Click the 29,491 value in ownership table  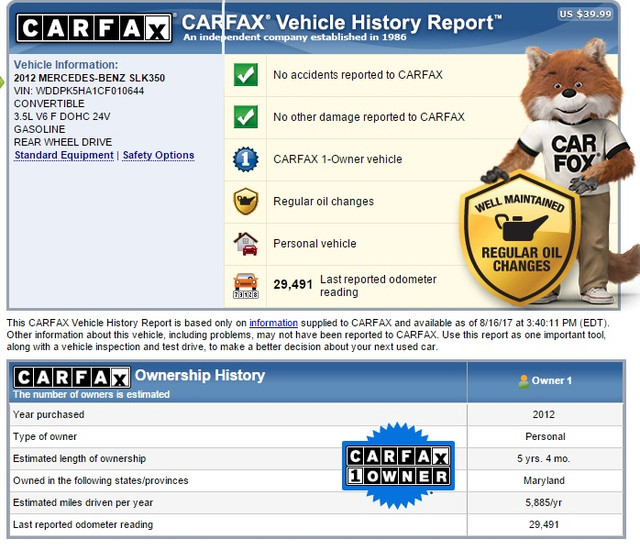pyautogui.click(x=544, y=525)
